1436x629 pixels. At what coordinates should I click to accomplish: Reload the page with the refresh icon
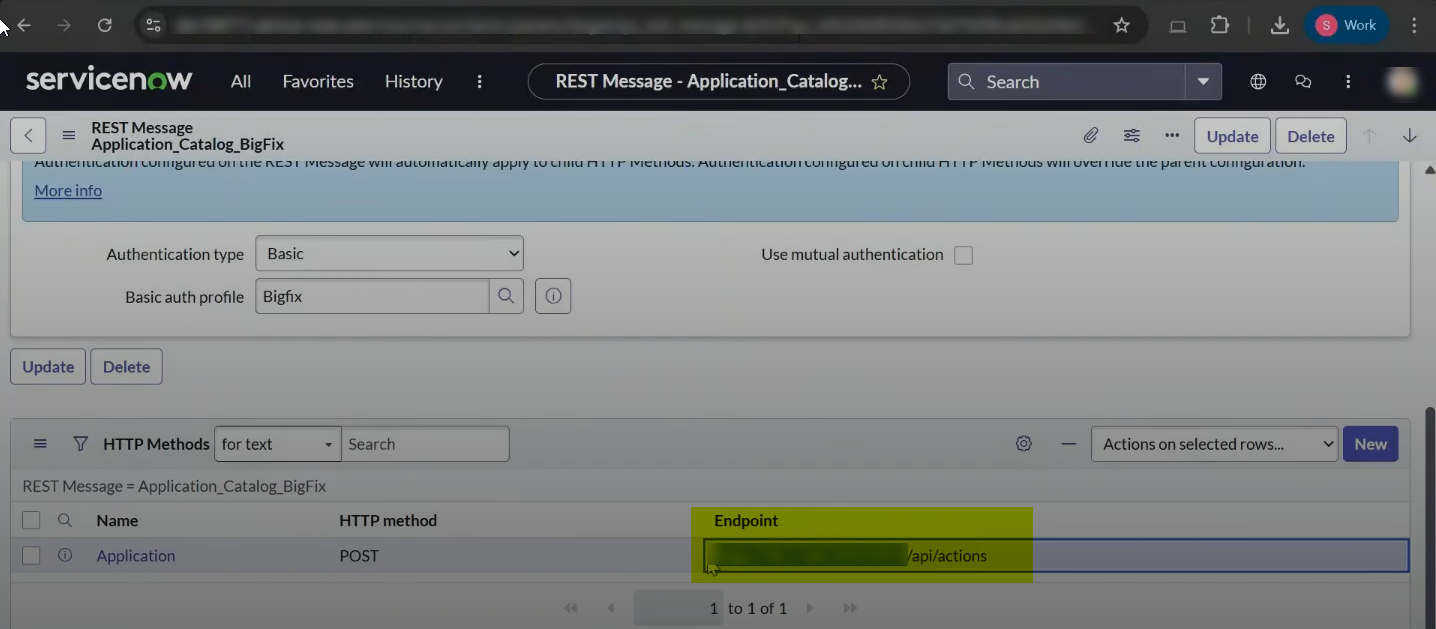tap(104, 26)
